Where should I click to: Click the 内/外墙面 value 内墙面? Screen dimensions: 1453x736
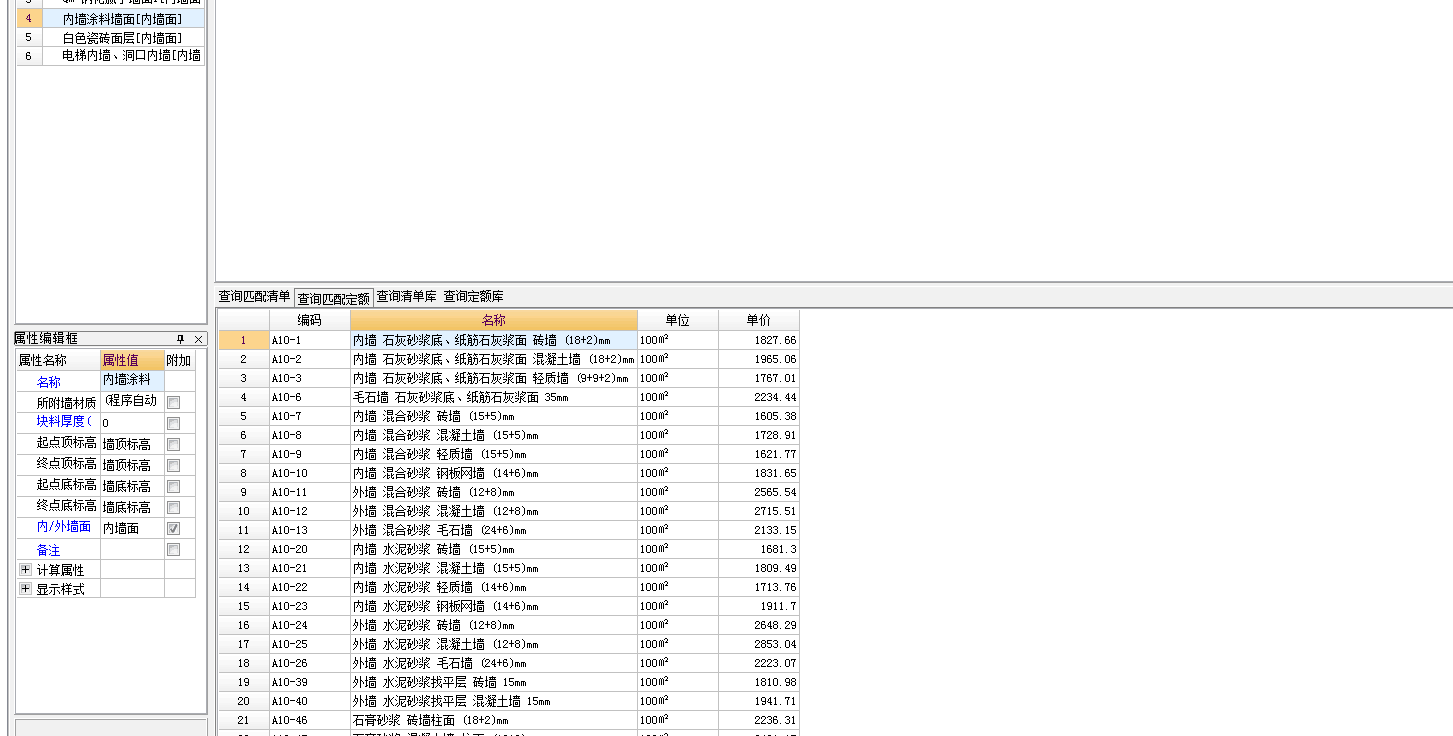point(132,528)
